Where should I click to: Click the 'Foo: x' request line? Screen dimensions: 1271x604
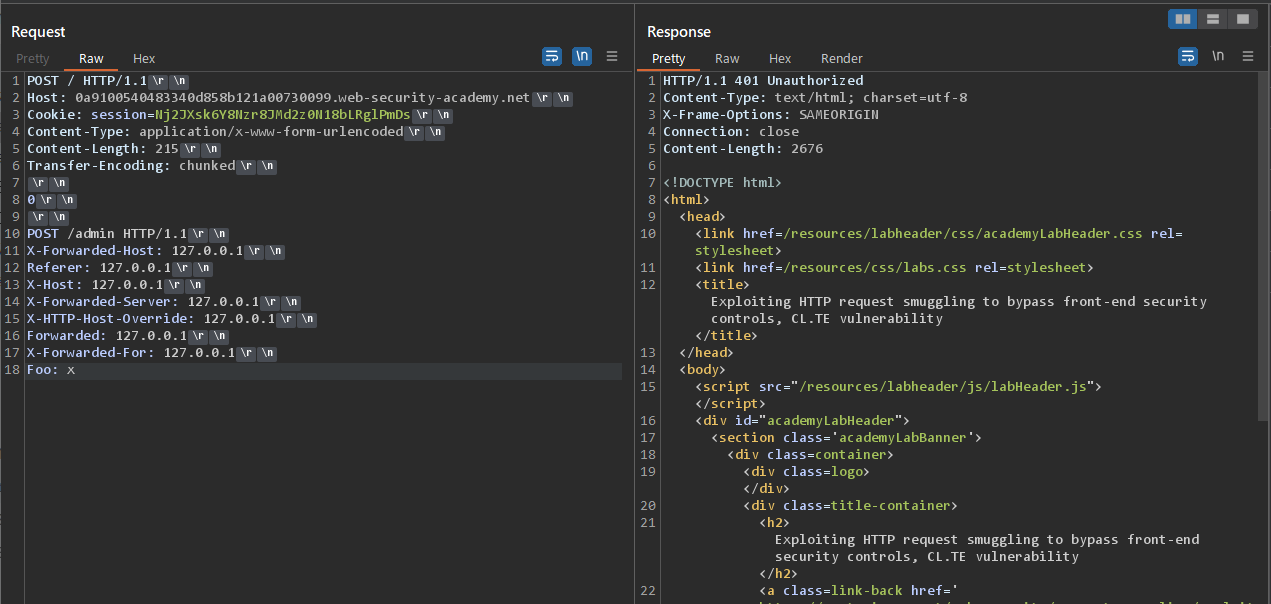[51, 370]
